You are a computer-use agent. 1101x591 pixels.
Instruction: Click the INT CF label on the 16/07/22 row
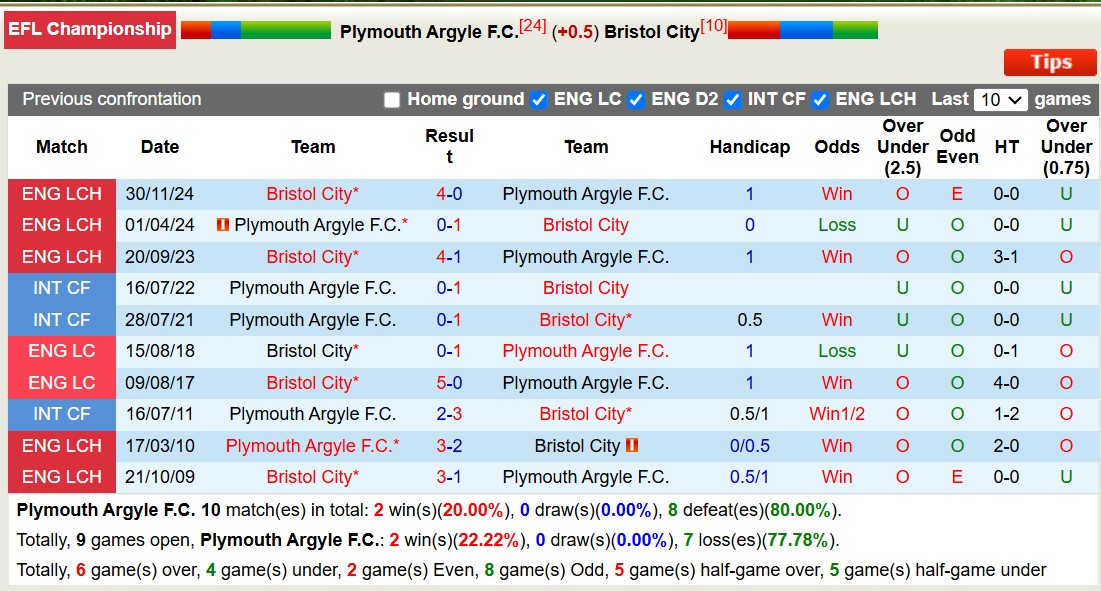(x=61, y=288)
